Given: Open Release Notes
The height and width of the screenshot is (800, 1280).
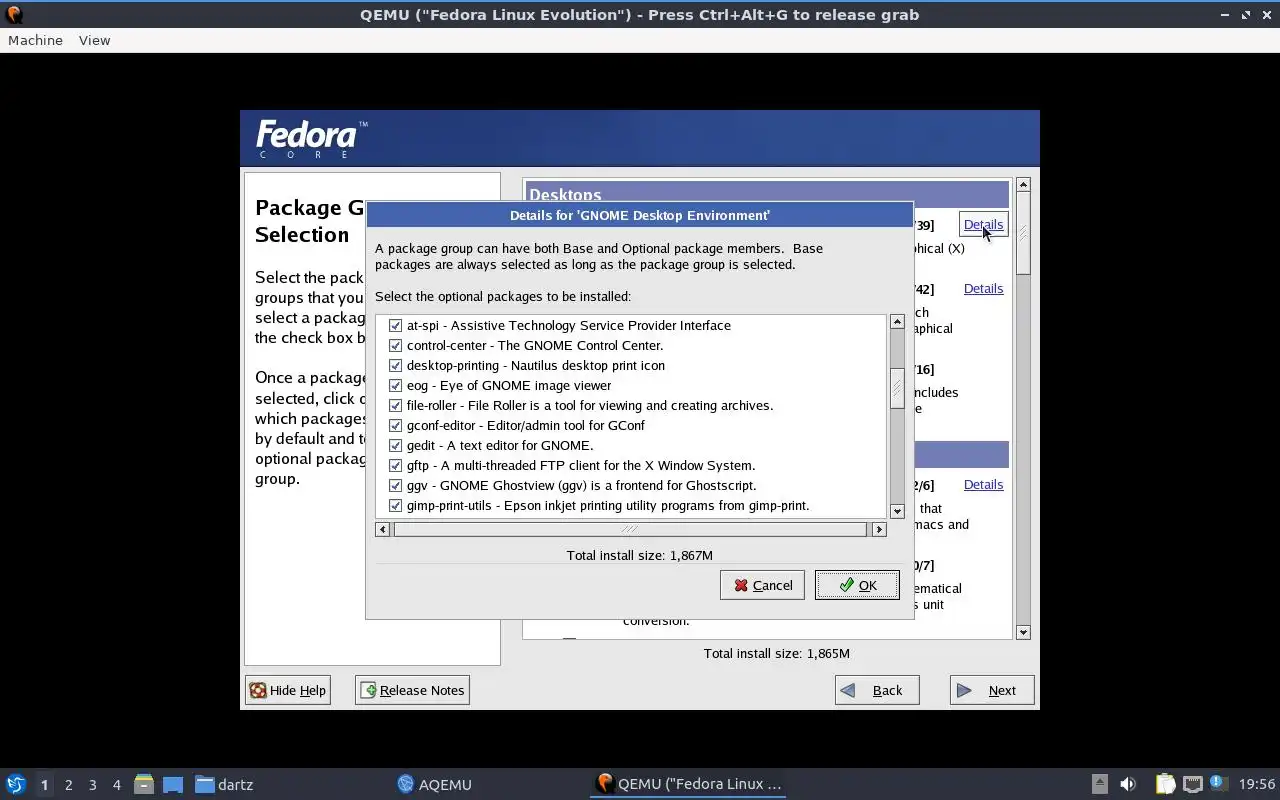Looking at the screenshot, I should 412,690.
